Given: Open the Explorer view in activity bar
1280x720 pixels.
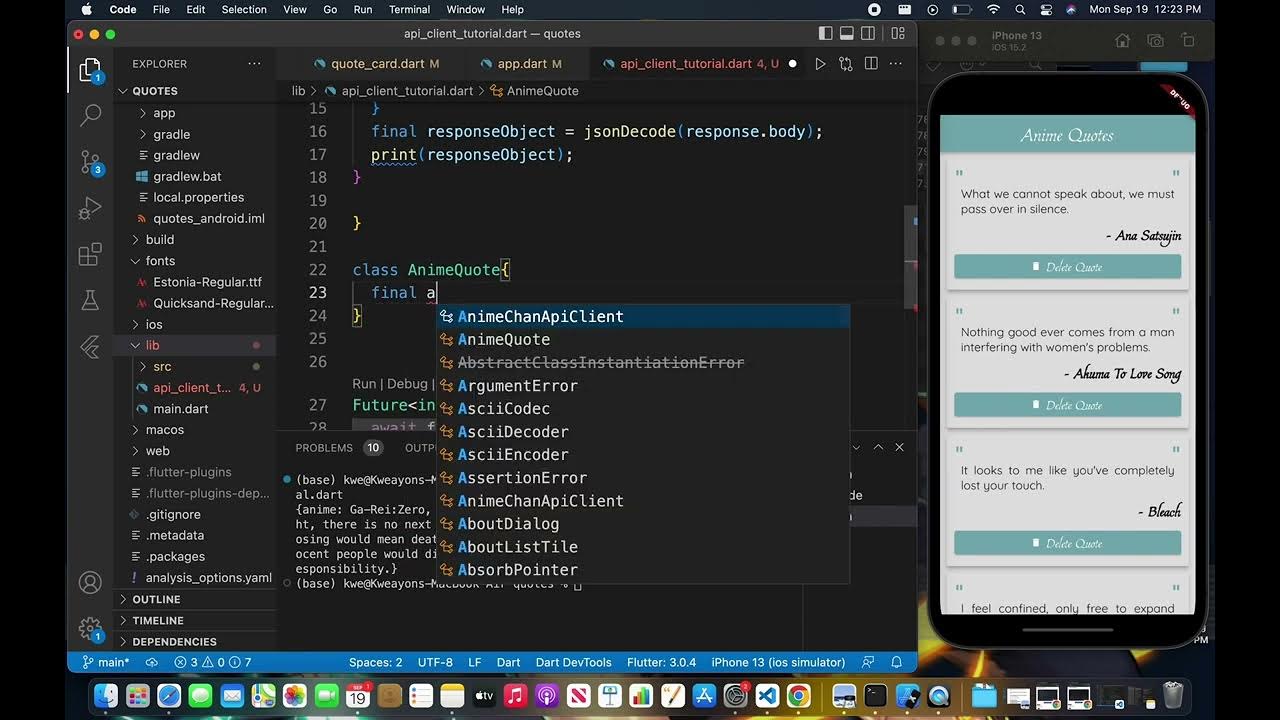Looking at the screenshot, I should pyautogui.click(x=90, y=71).
